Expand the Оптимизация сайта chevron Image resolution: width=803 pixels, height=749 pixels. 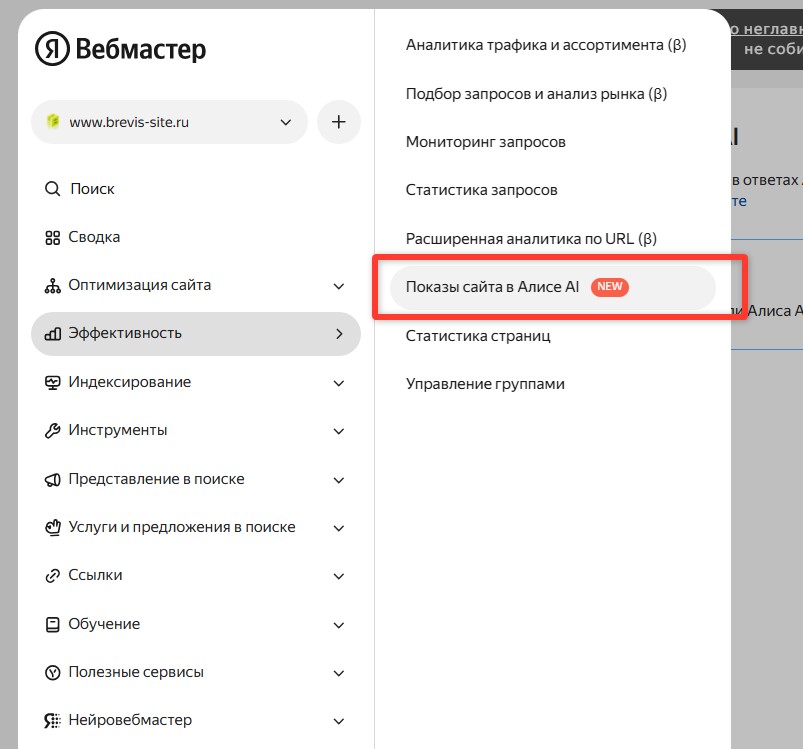tap(339, 286)
